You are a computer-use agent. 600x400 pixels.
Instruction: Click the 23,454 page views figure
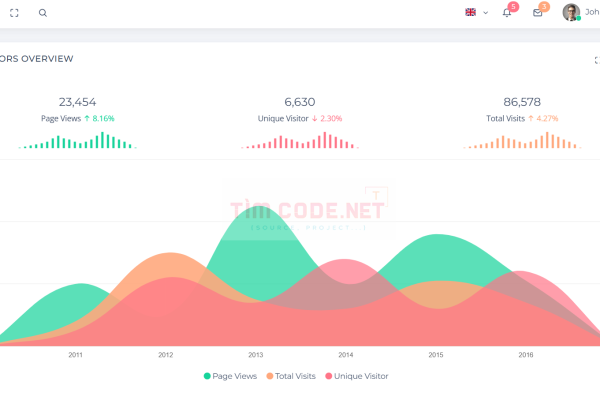[x=77, y=102]
